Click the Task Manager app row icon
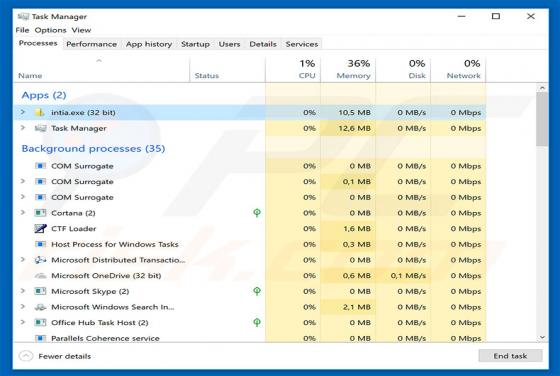This screenshot has height=376, width=560. [40, 128]
